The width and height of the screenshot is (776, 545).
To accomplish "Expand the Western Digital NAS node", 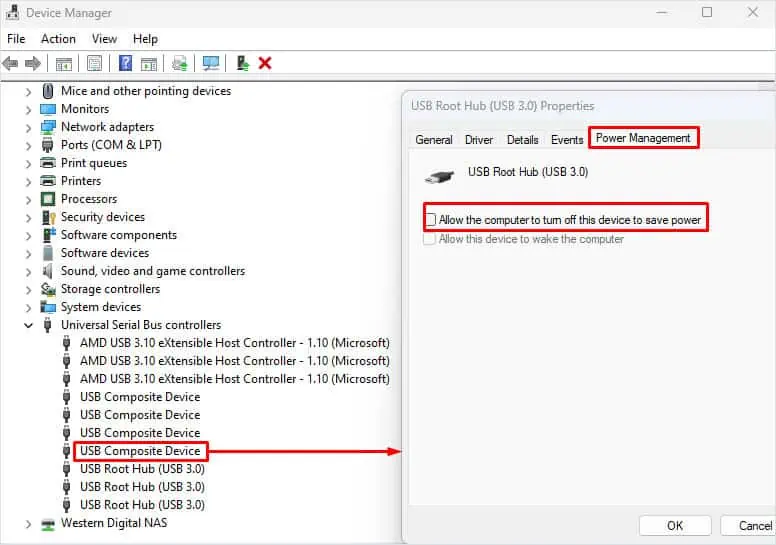I will point(28,523).
